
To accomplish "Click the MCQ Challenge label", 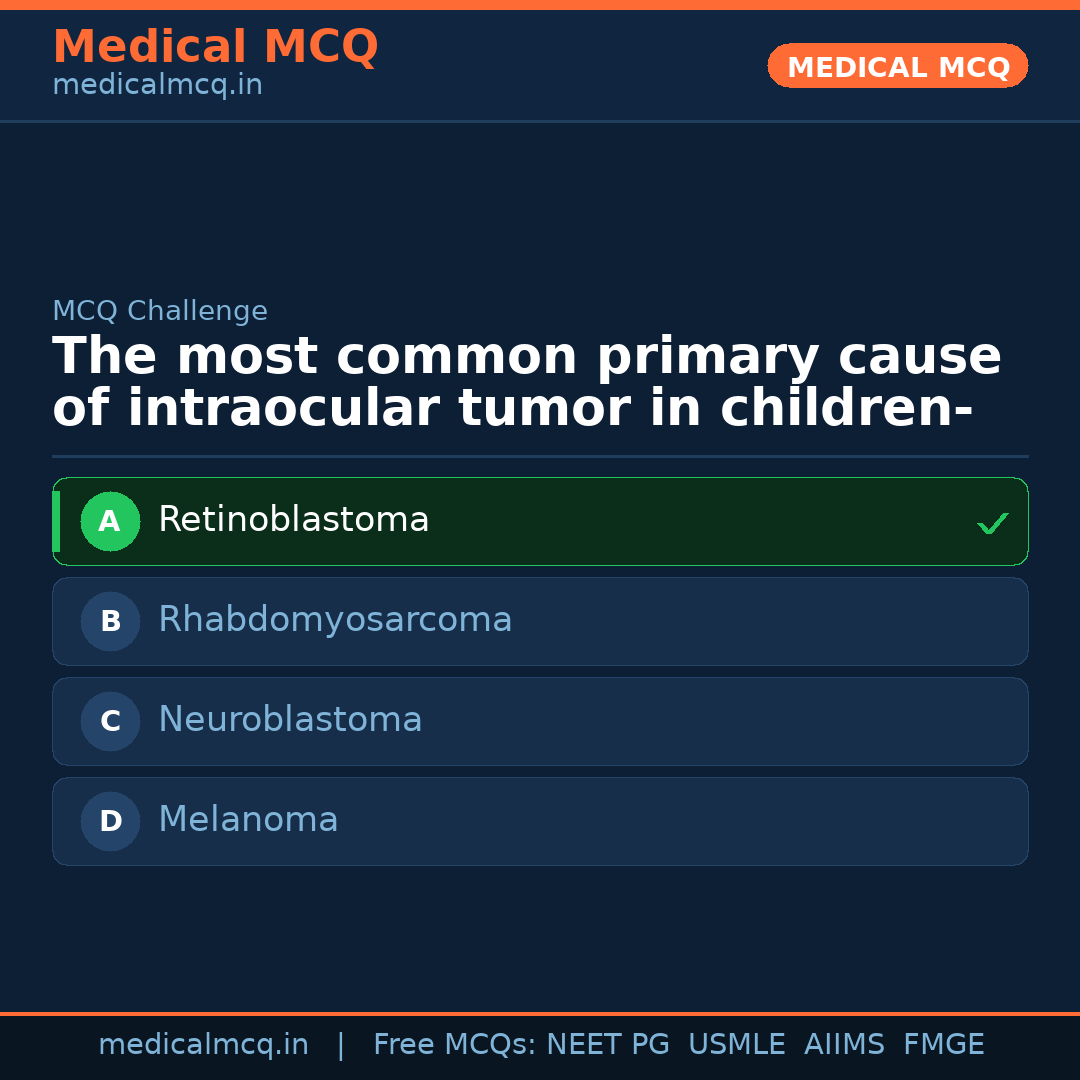I will pos(160,311).
